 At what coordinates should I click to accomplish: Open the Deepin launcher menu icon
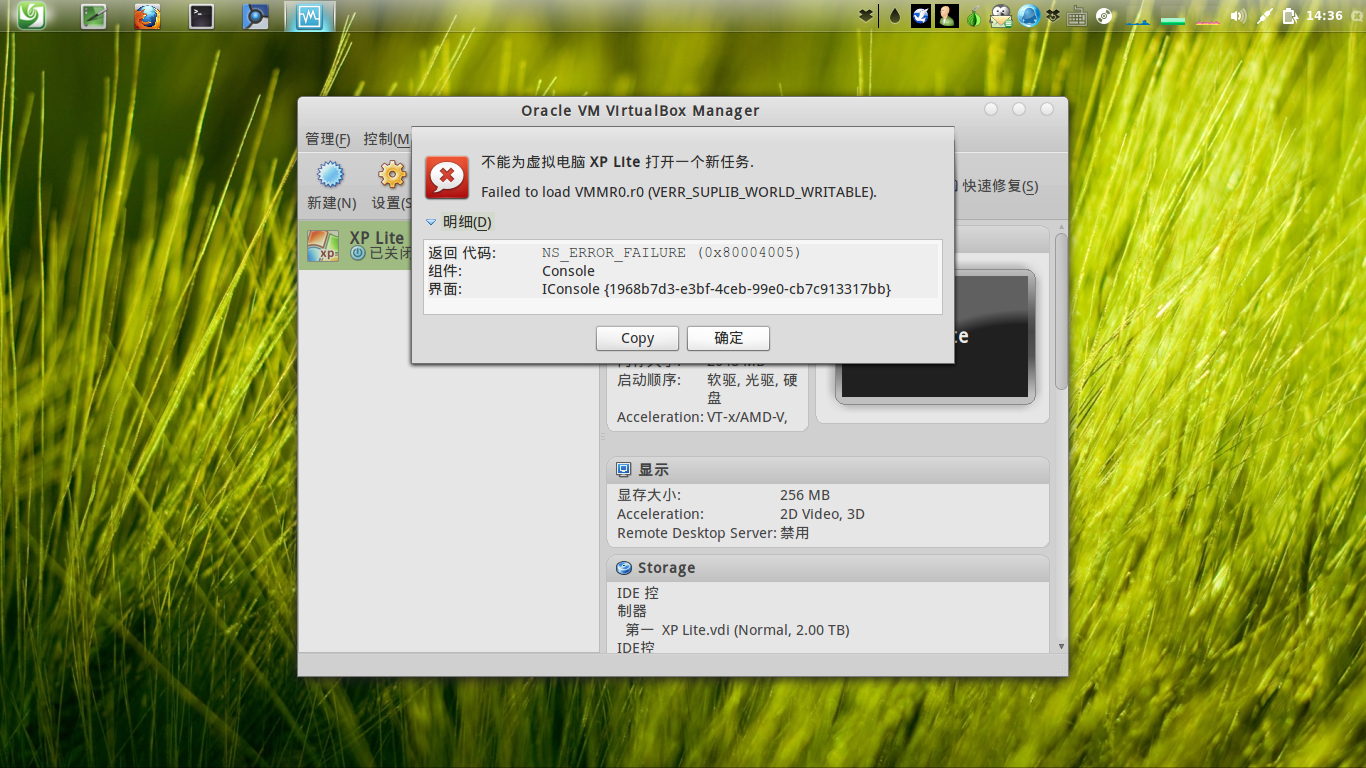(x=31, y=16)
